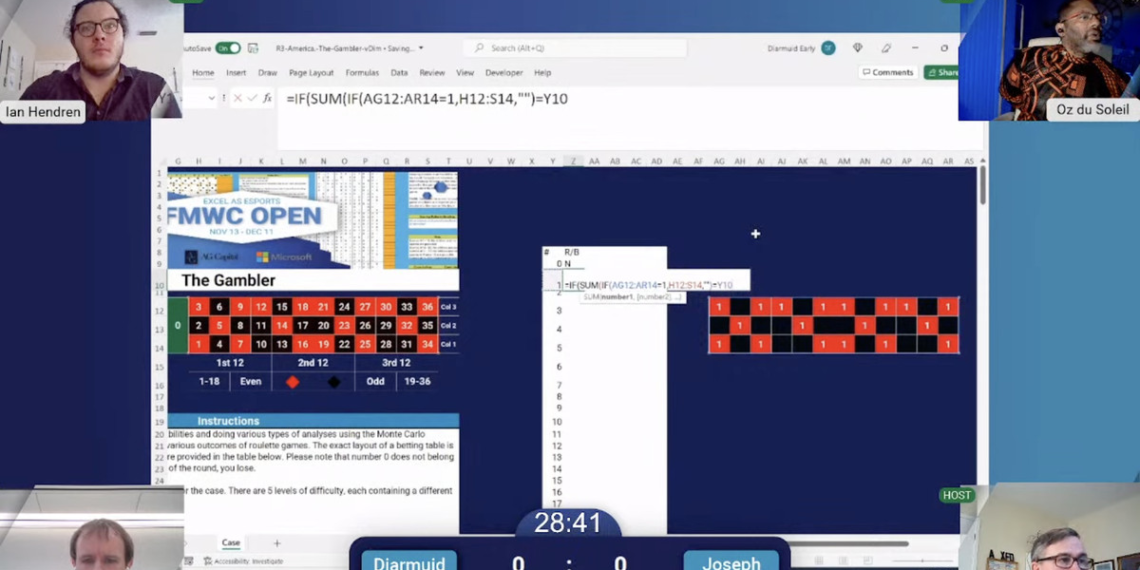Click Ian Hendren's video tile
Screen dimensions: 1140x570
coord(90,60)
